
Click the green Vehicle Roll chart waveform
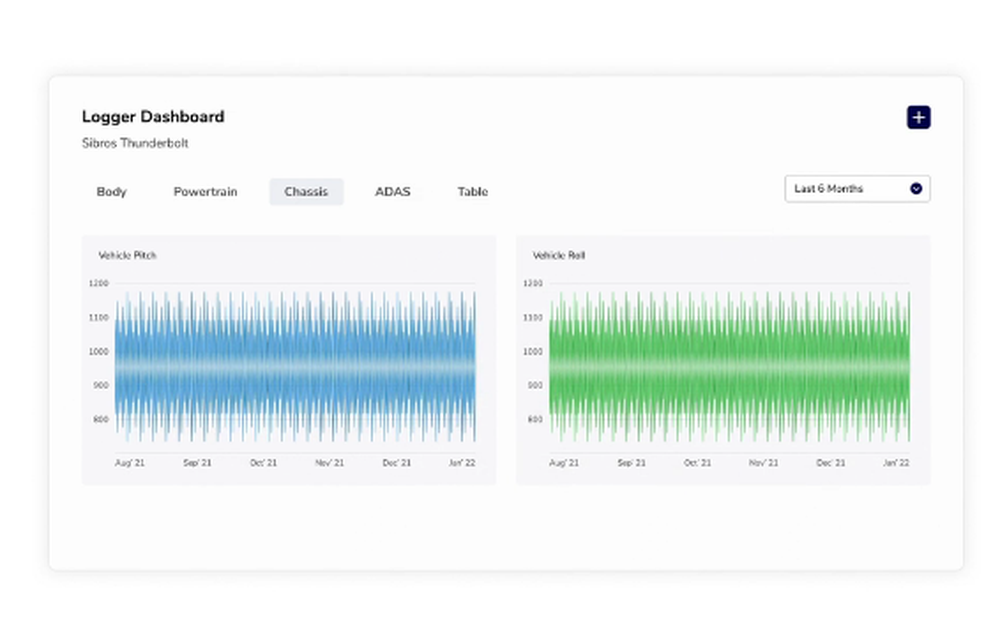click(730, 367)
